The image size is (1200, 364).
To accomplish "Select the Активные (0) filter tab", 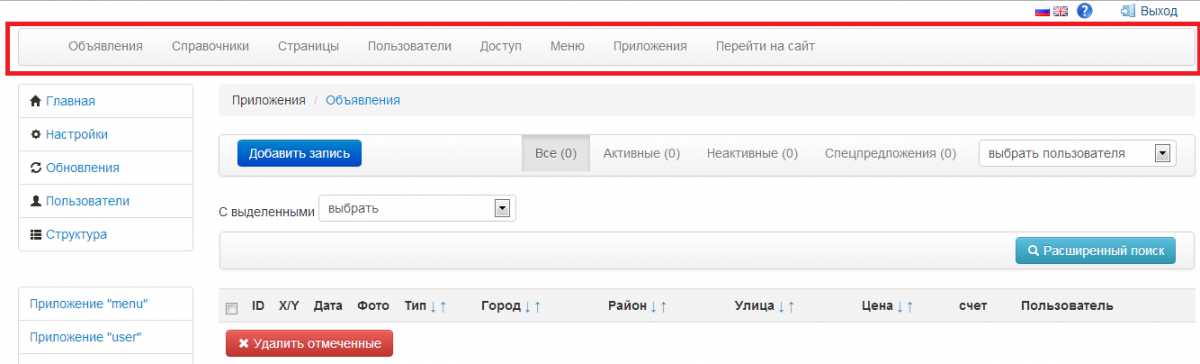I will (641, 154).
